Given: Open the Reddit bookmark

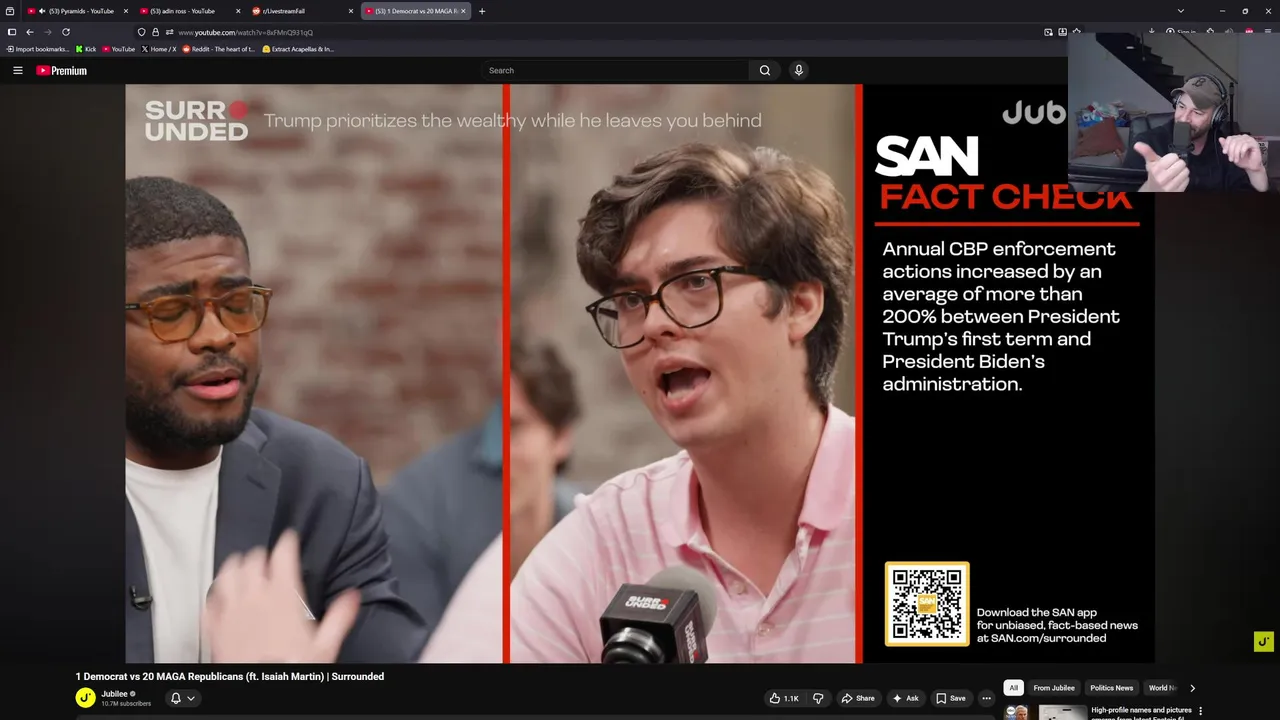Looking at the screenshot, I should point(219,49).
